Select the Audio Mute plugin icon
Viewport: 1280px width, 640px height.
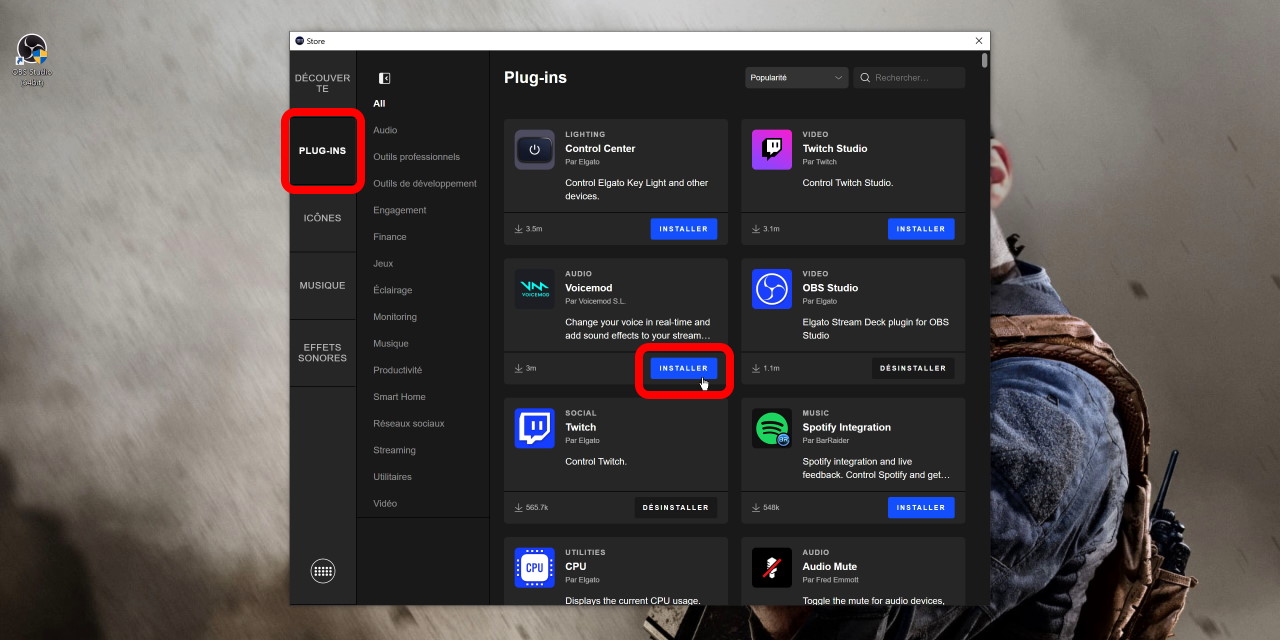[x=771, y=568]
